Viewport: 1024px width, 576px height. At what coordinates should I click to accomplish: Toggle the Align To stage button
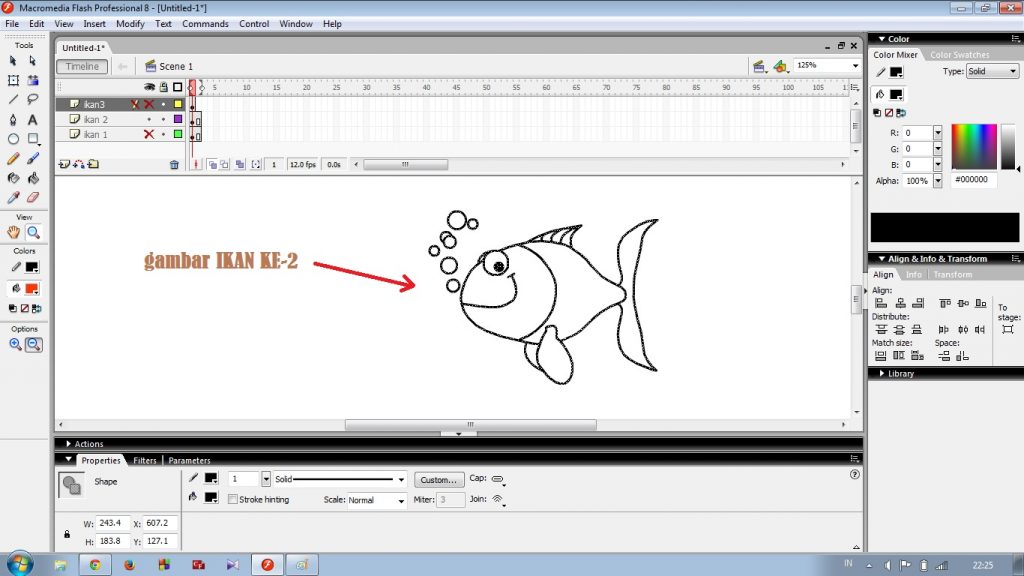pos(1008,330)
